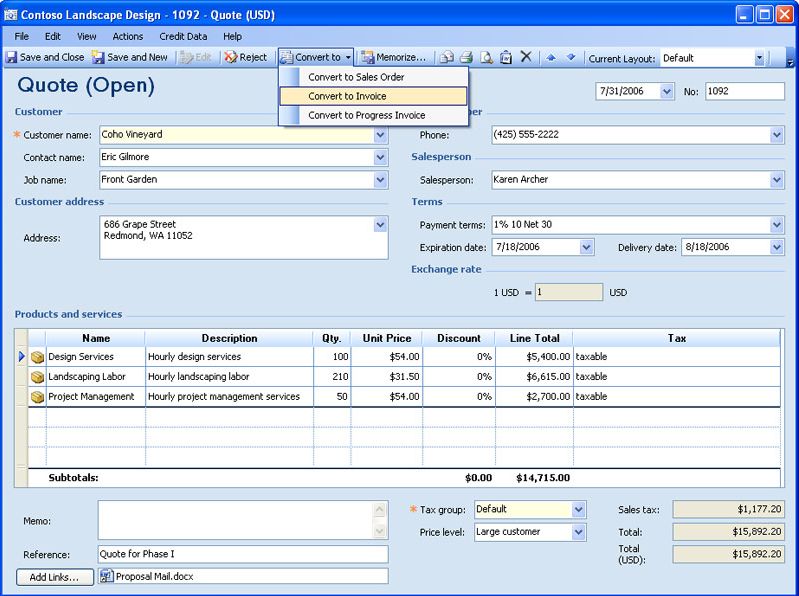799x596 pixels.
Task: Expand the Contact name dropdown
Action: coord(380,157)
